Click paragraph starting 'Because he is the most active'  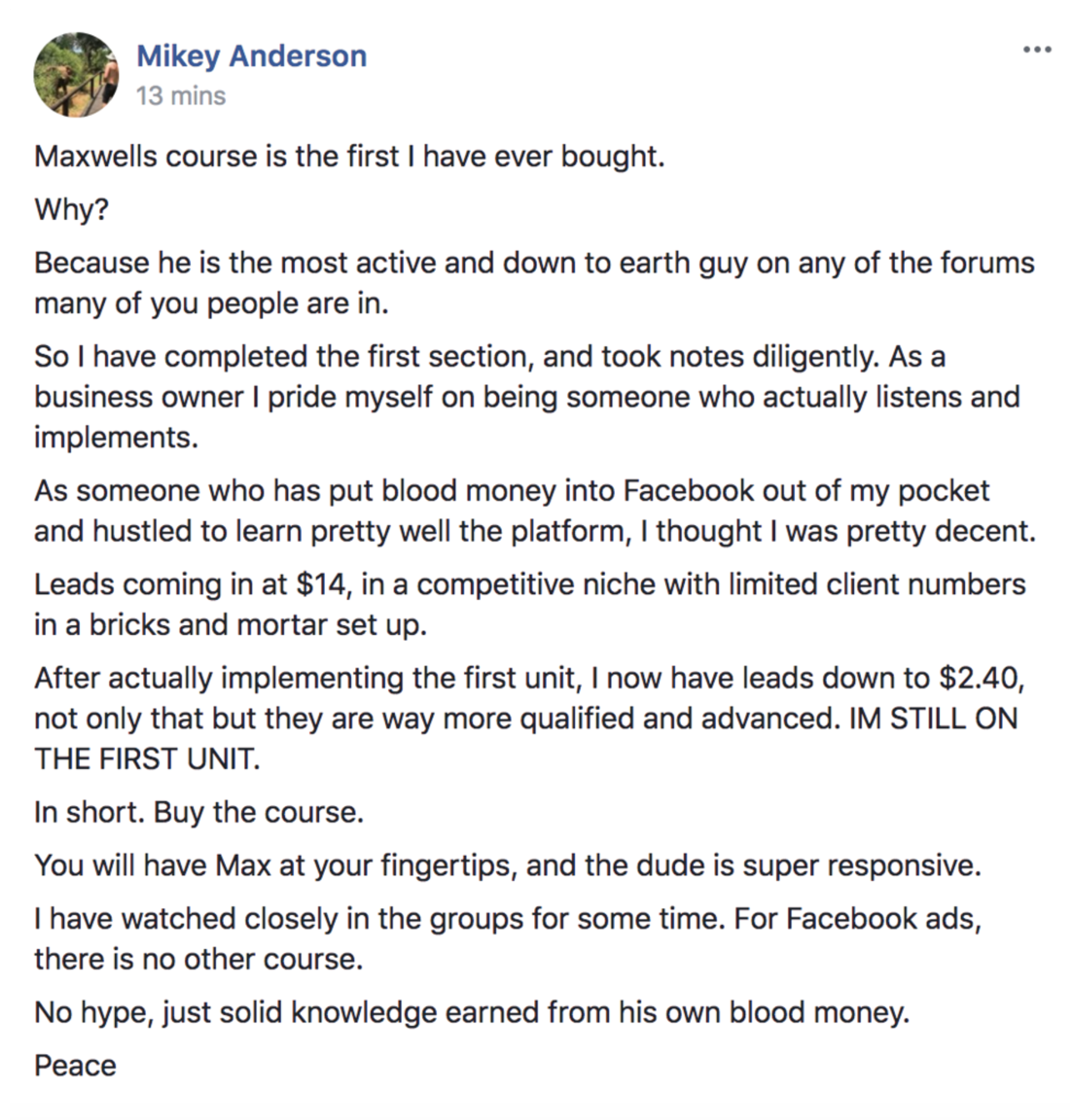click(x=534, y=283)
